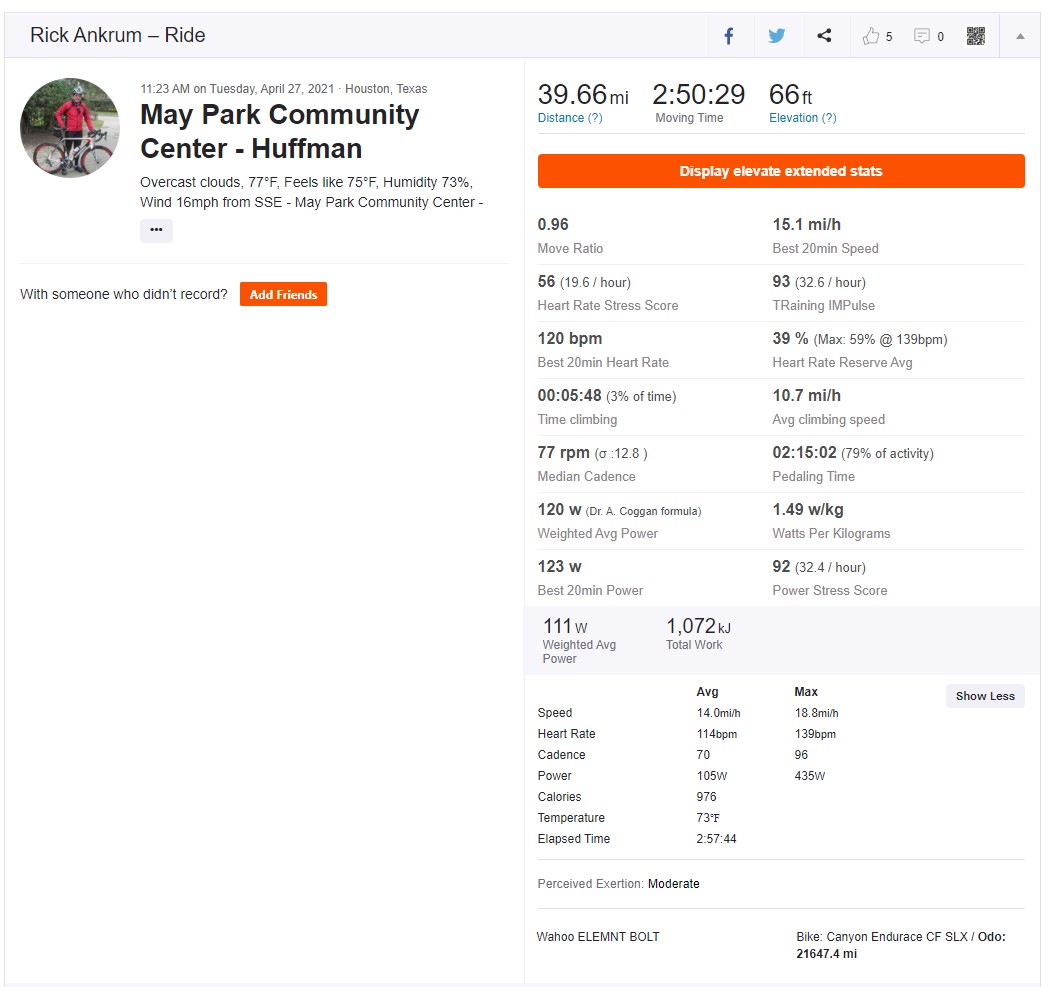Click the Heart Rate Stress Score label
Image resolution: width=1048 pixels, height=987 pixels.
click(x=608, y=305)
